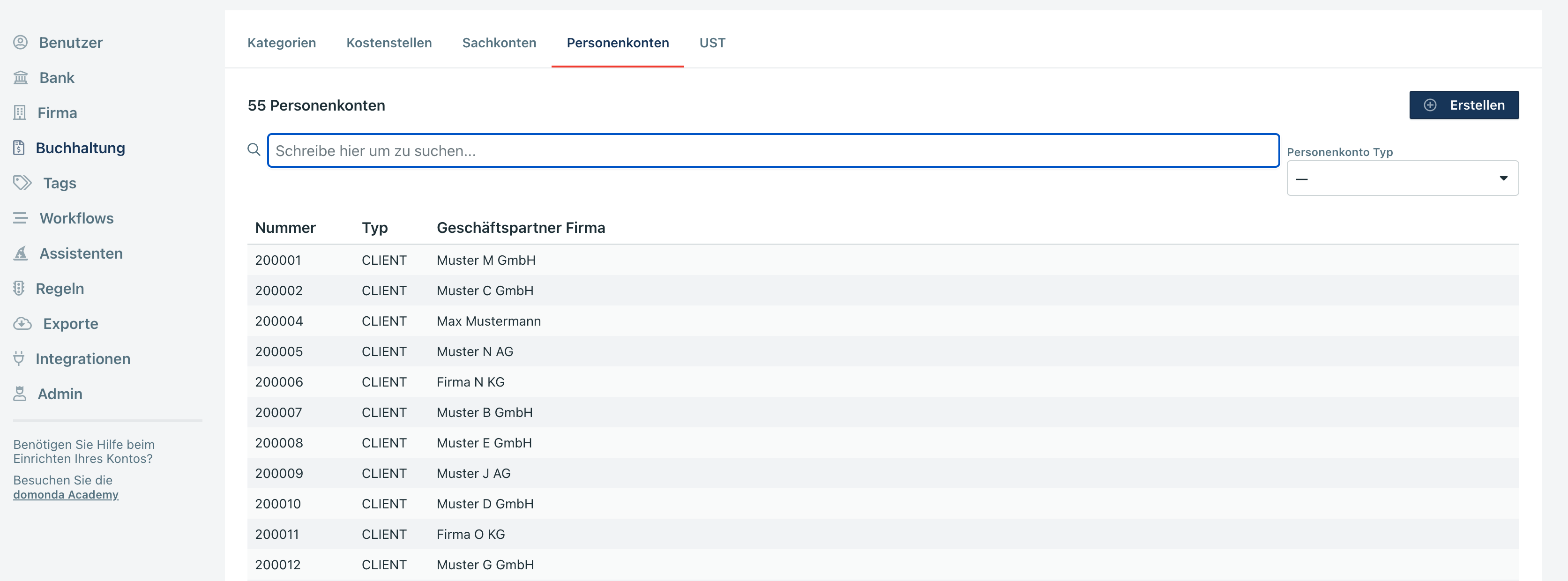Open Assistenten in the sidebar
Viewport: 1568px width, 581px height.
coord(81,253)
